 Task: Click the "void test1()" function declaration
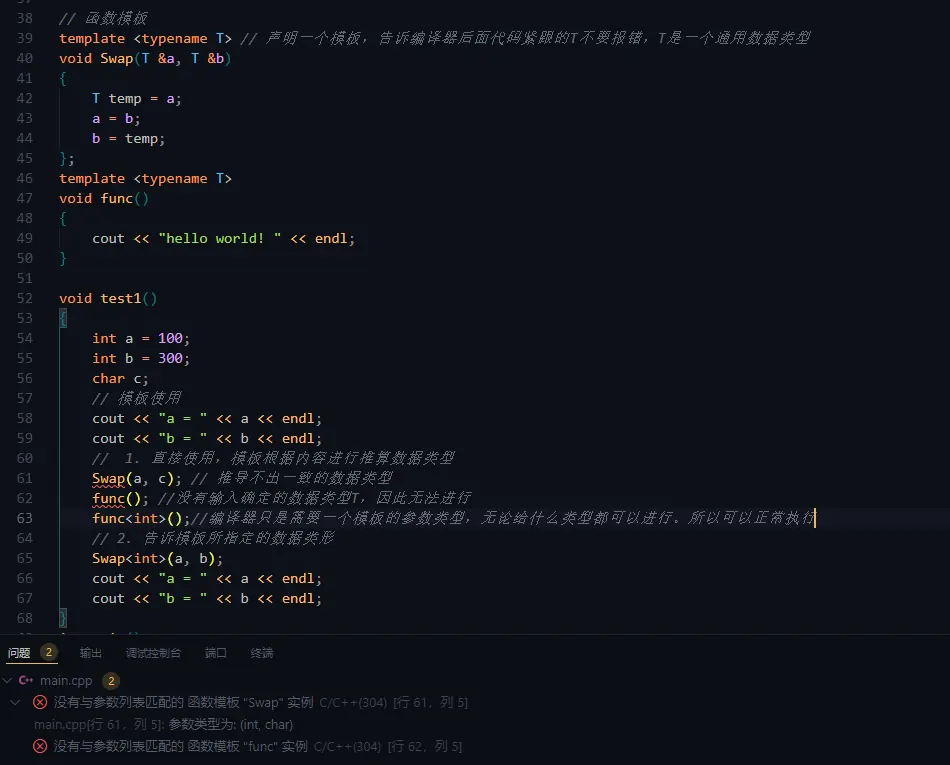[108, 299]
